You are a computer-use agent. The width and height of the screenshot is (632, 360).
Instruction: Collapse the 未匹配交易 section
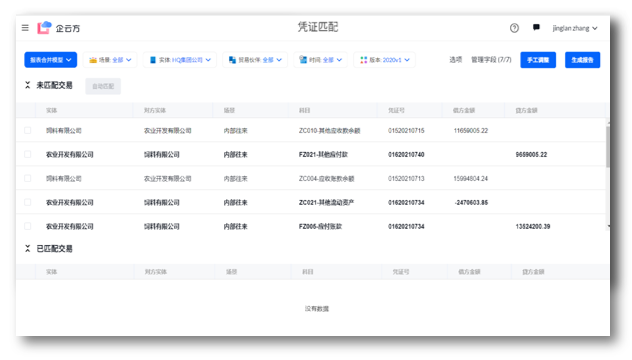pyautogui.click(x=27, y=85)
